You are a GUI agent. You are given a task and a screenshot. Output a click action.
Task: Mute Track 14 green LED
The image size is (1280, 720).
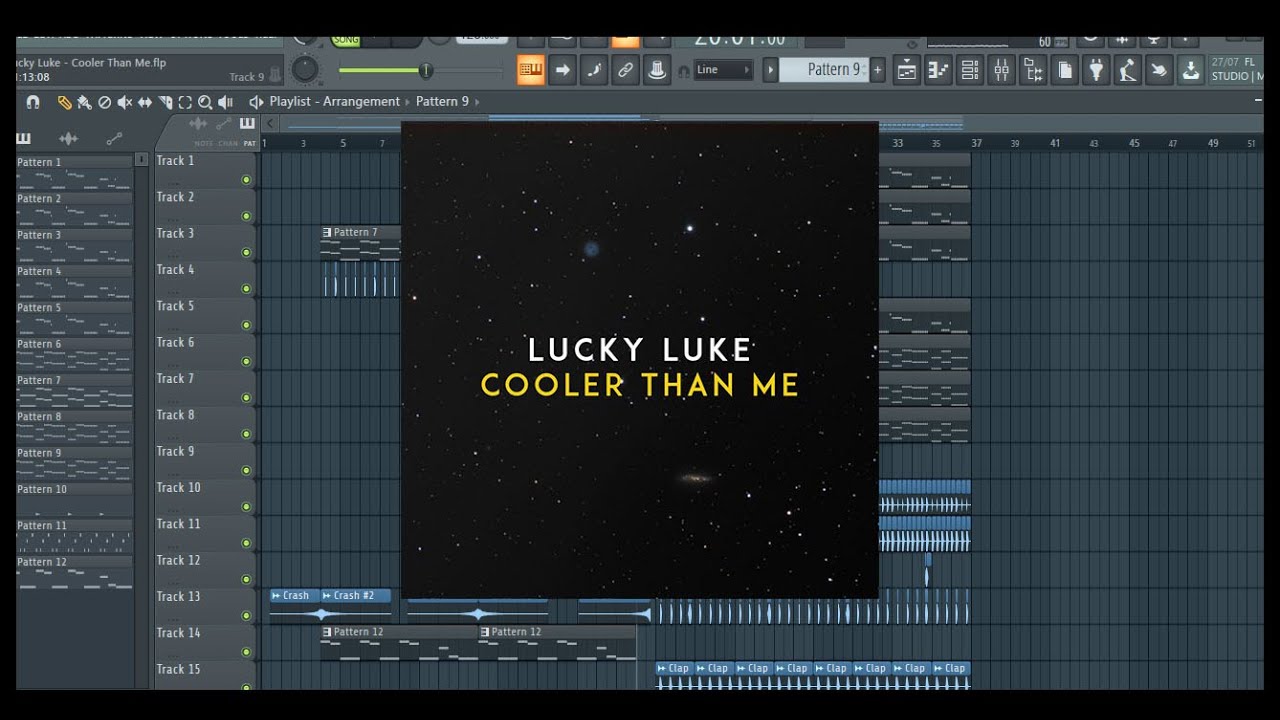point(246,652)
